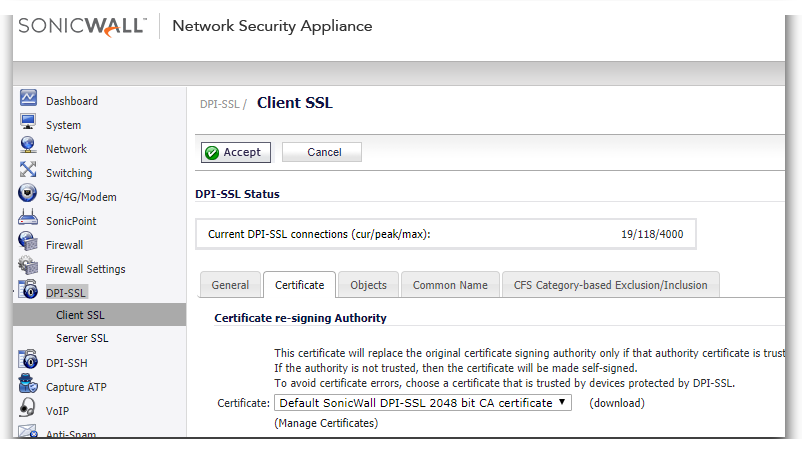Viewport: 802px width, 454px height.
Task: Open the Network section
Action: click(66, 149)
